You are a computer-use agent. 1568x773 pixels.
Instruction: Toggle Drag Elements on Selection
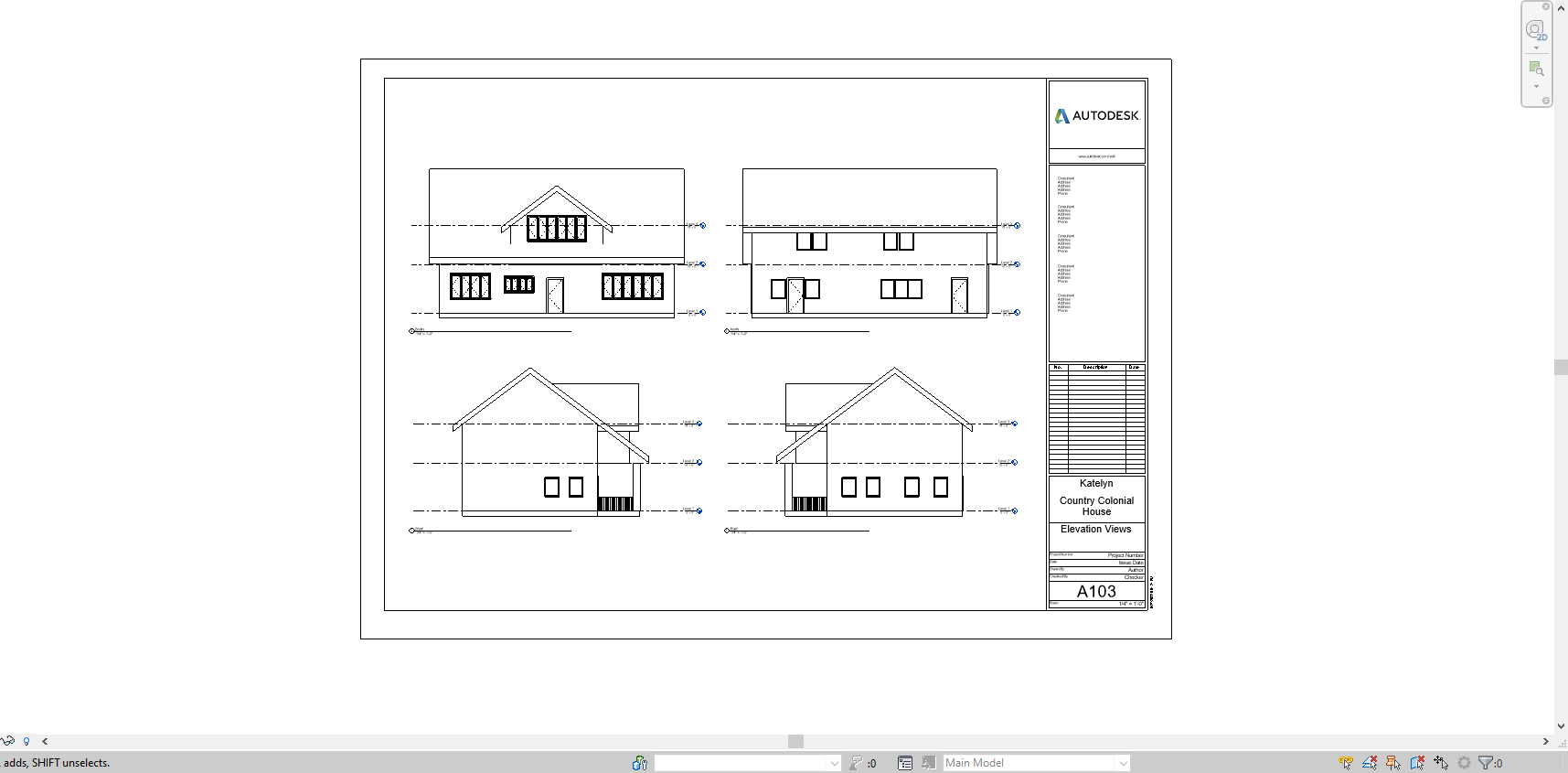[x=1441, y=763]
